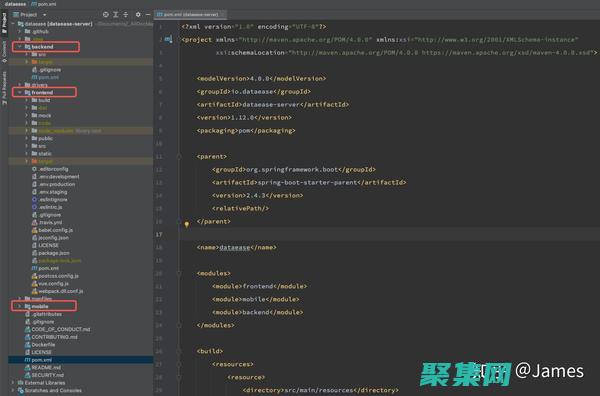The width and height of the screenshot is (600, 396).
Task: Close the pom.xml editor tab
Action: [223, 15]
